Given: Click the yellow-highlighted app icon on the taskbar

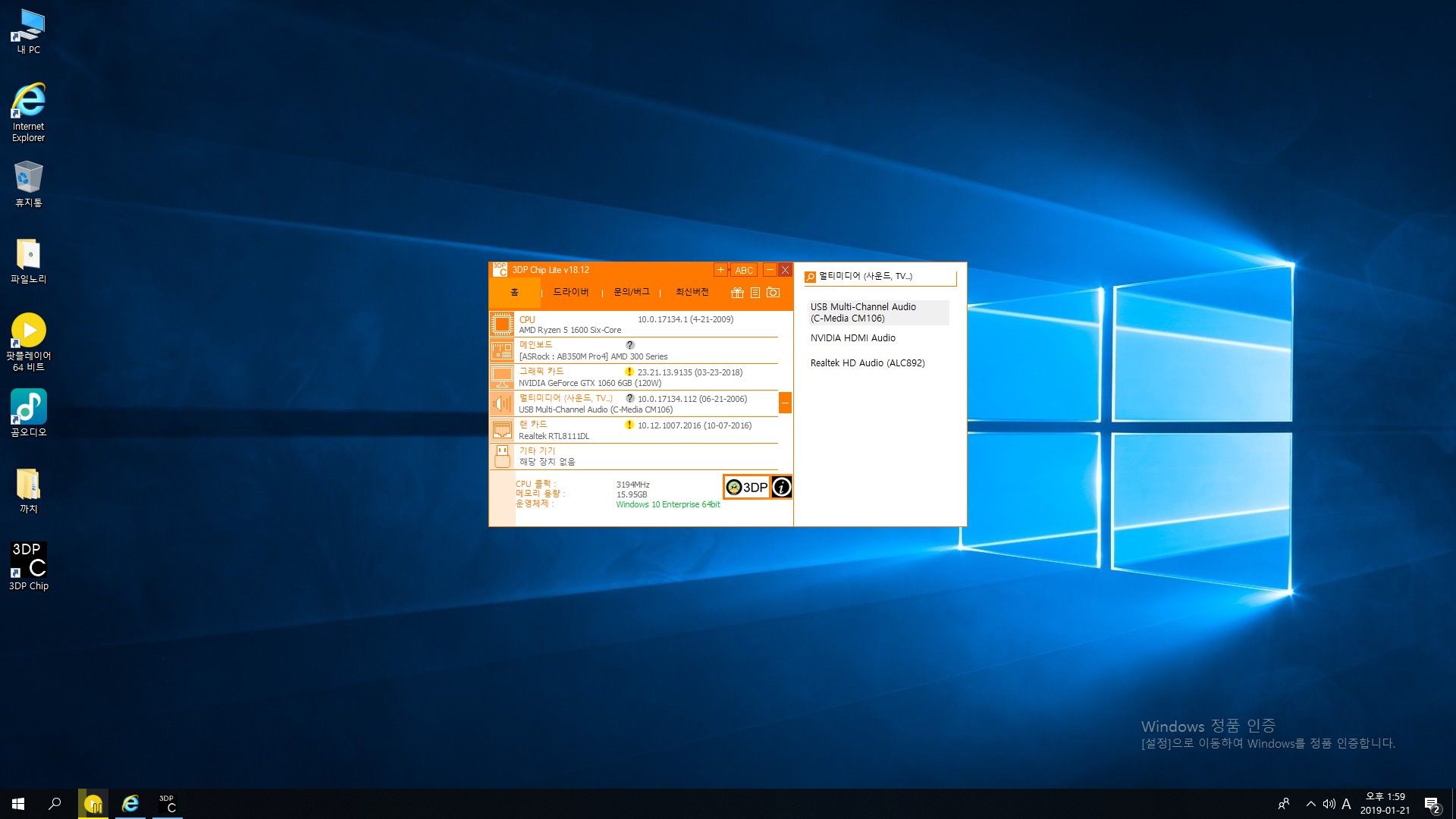Looking at the screenshot, I should click(x=93, y=804).
